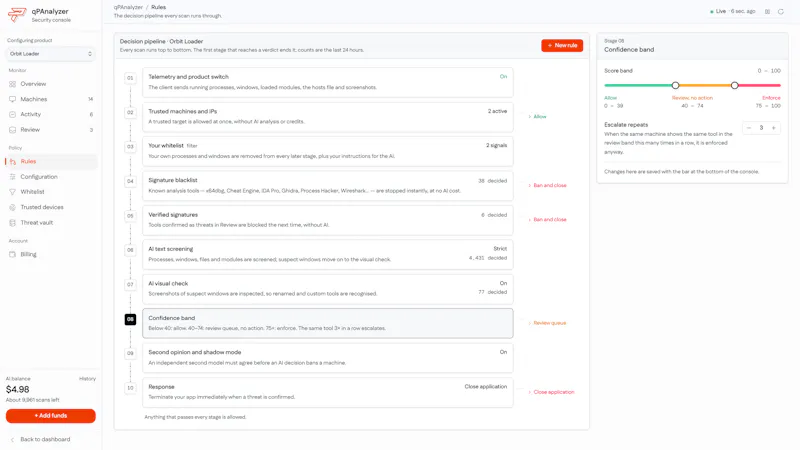Click the On status of Telemetry stage
The width and height of the screenshot is (800, 450).
click(503, 77)
